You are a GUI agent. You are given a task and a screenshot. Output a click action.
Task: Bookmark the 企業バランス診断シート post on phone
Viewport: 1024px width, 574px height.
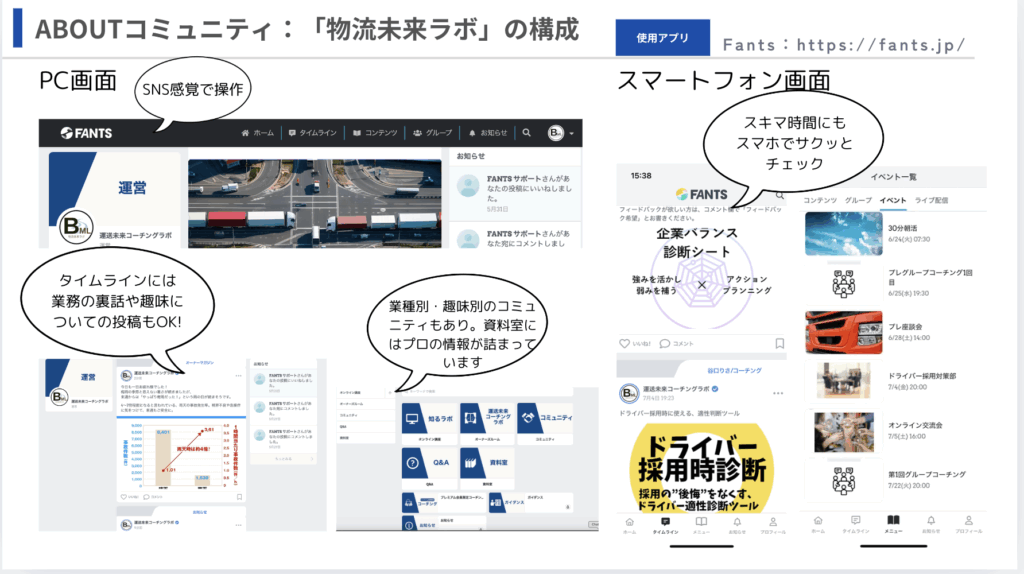pyautogui.click(x=780, y=343)
